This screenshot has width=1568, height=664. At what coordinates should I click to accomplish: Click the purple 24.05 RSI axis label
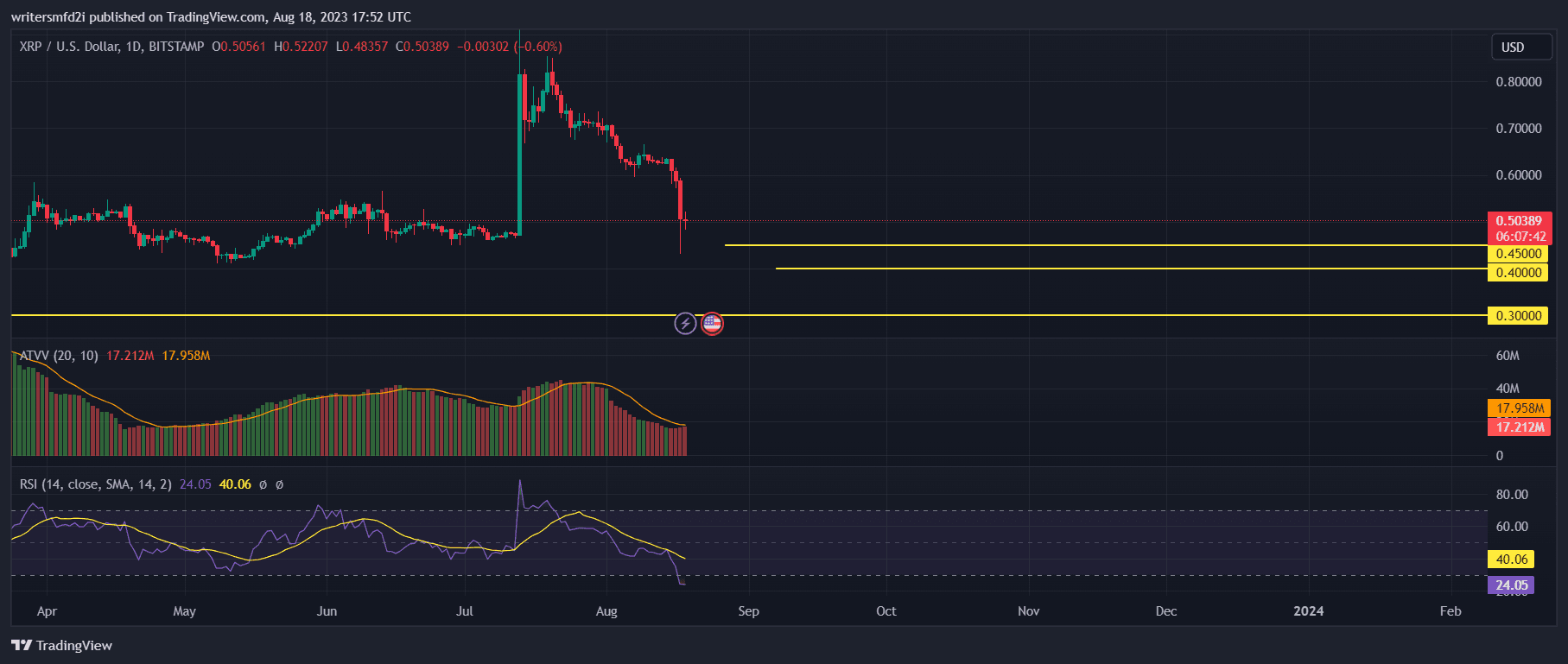pyautogui.click(x=1511, y=585)
